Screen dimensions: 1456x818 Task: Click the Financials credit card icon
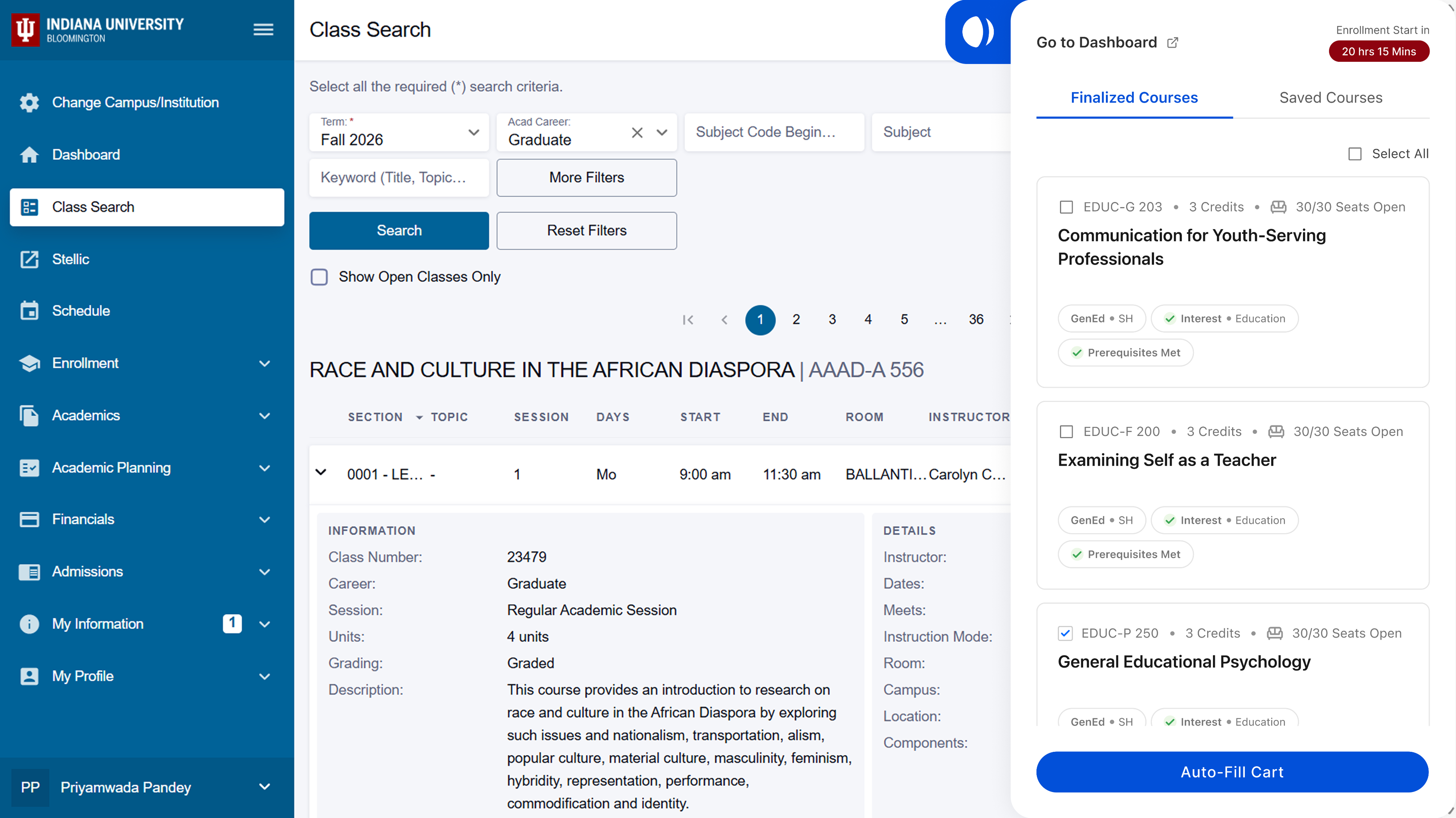tap(29, 520)
